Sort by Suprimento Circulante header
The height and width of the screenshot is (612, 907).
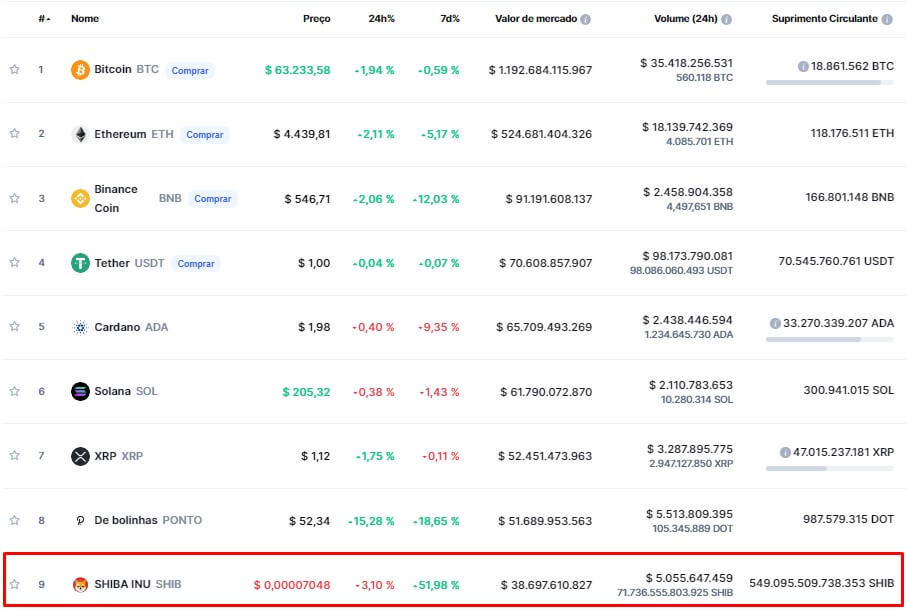pos(824,19)
